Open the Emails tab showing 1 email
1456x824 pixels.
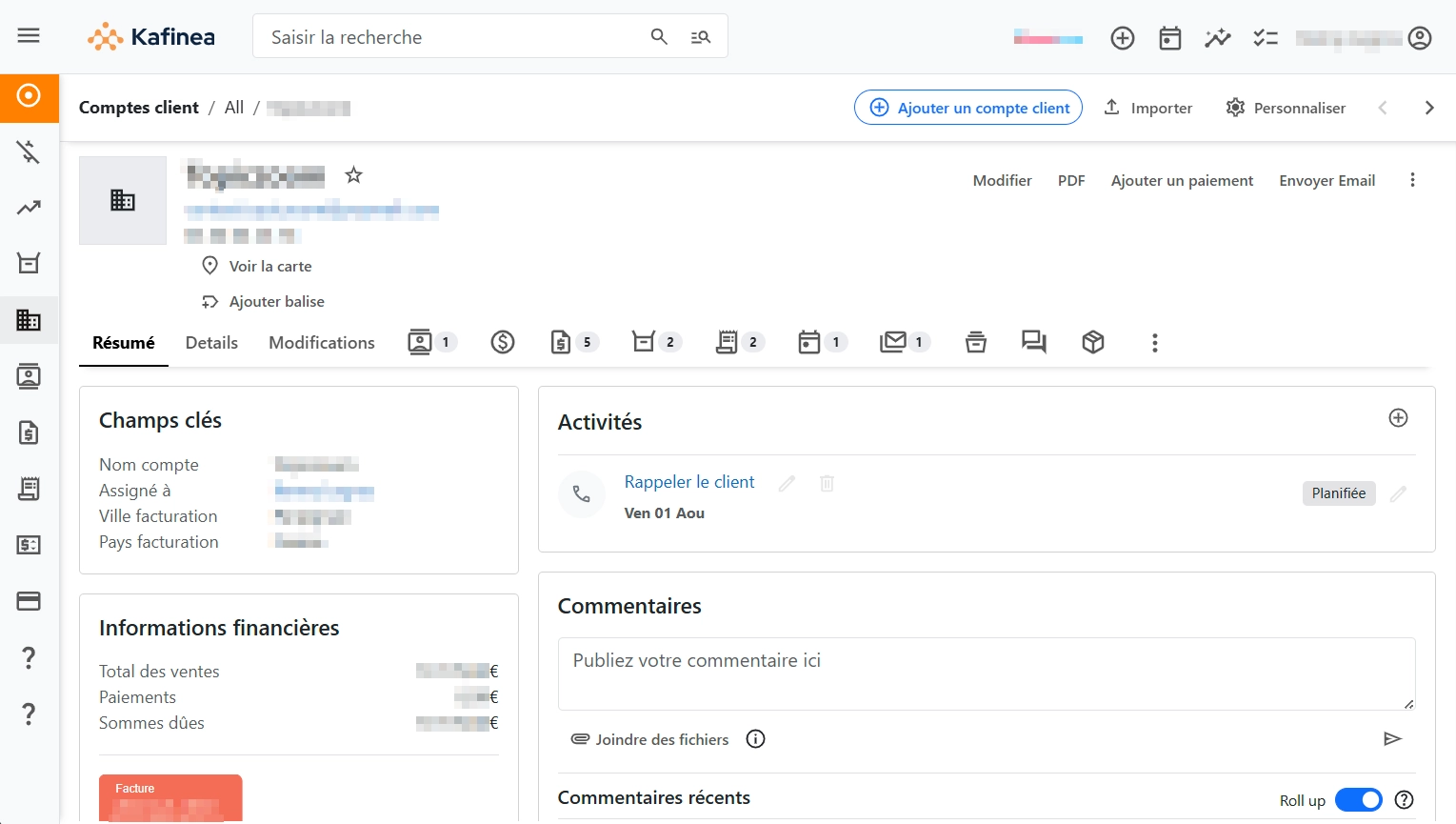893,341
